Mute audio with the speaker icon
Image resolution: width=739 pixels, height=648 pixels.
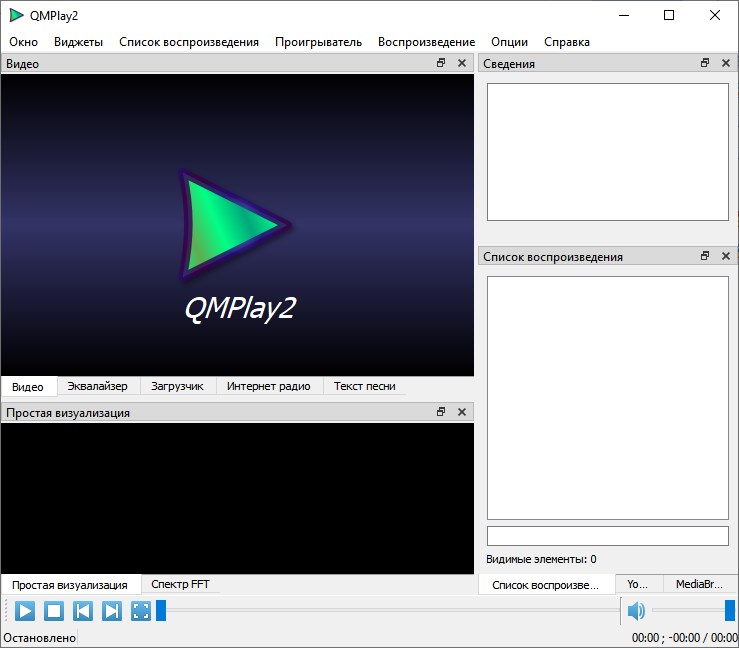pyautogui.click(x=636, y=611)
